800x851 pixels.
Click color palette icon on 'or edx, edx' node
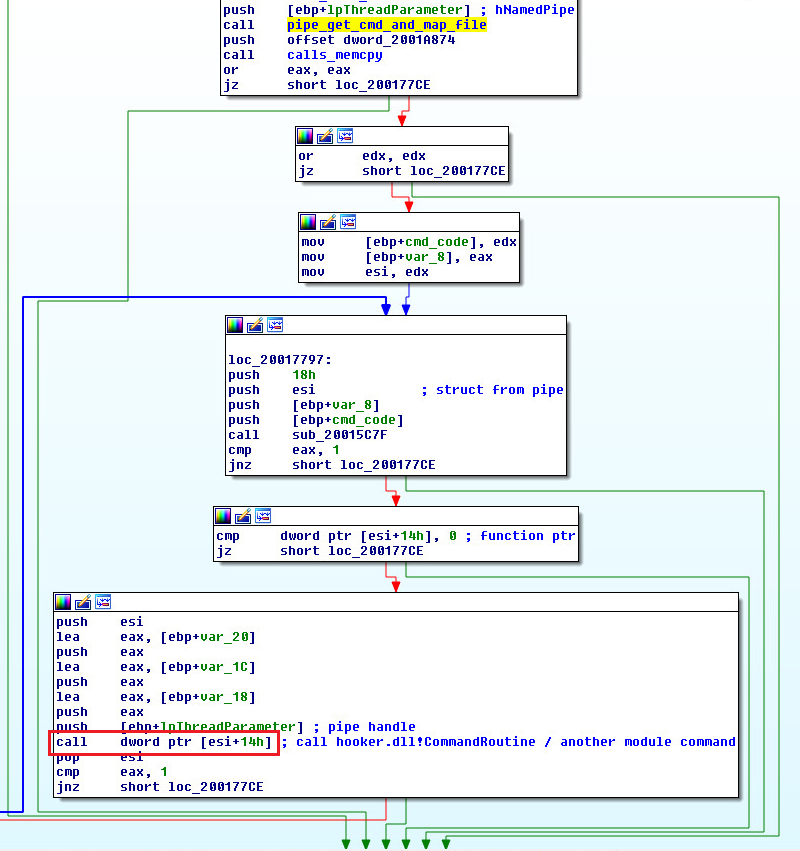click(305, 136)
